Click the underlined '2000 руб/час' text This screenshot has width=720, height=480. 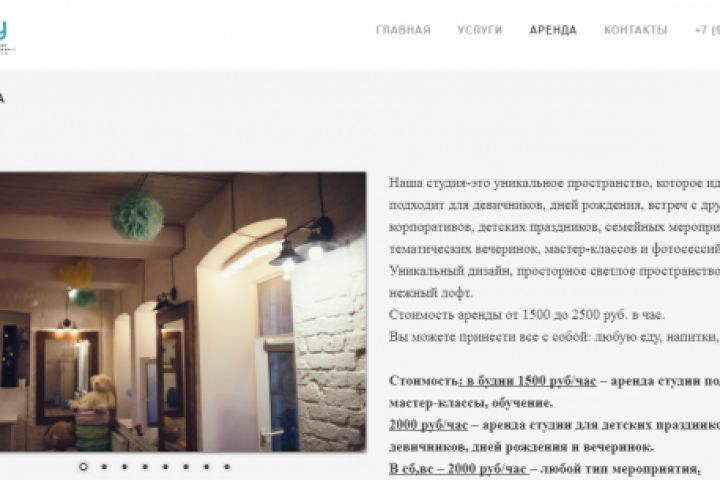428,425
